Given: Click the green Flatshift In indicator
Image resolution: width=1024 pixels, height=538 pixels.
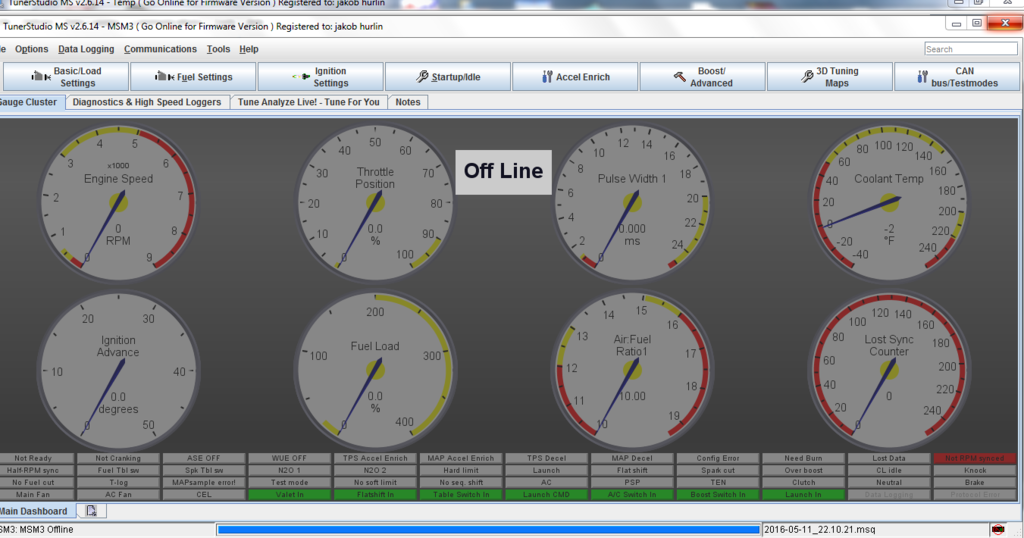Looking at the screenshot, I should pos(375,495).
